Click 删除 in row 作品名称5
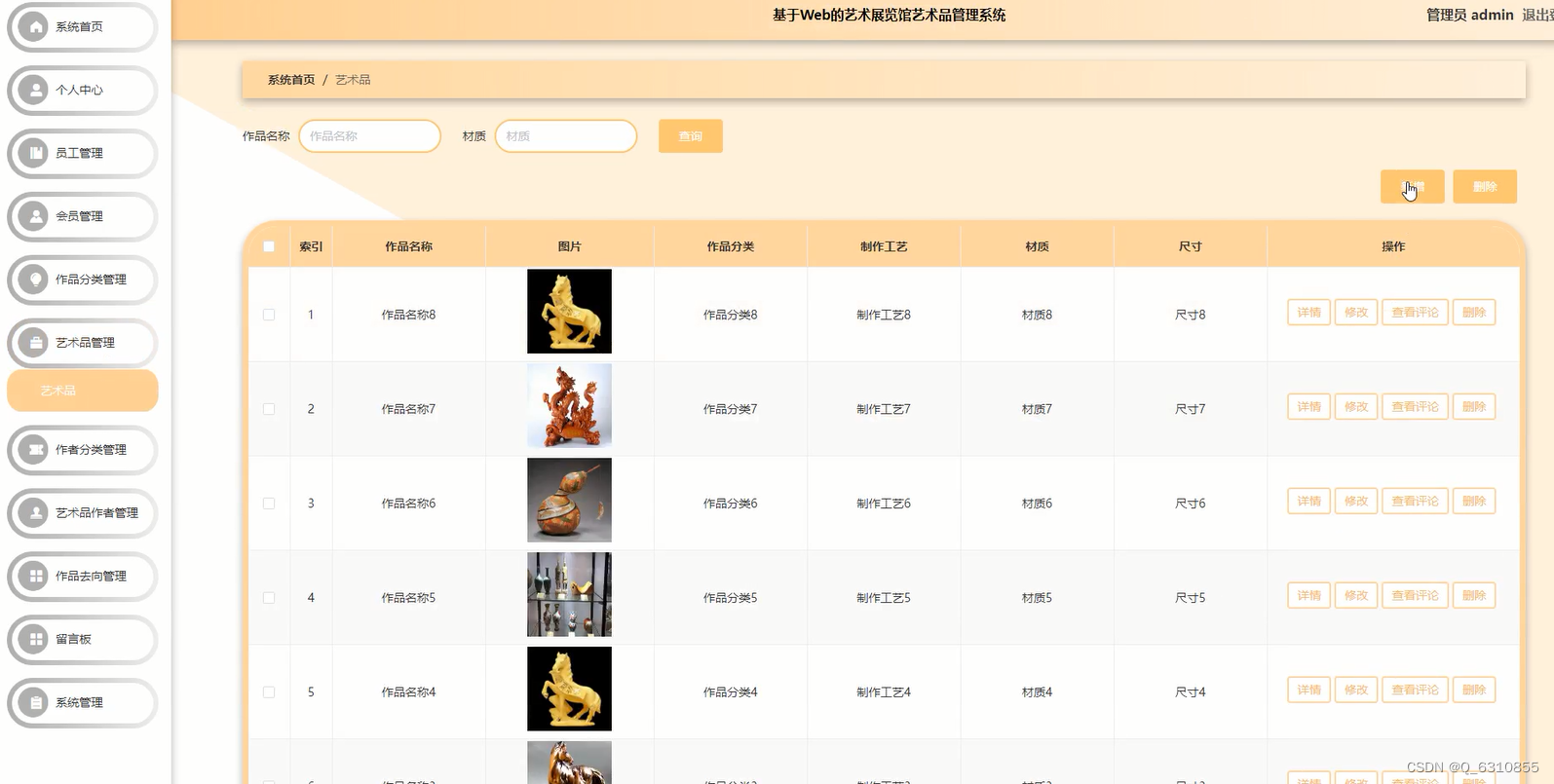 [1474, 596]
